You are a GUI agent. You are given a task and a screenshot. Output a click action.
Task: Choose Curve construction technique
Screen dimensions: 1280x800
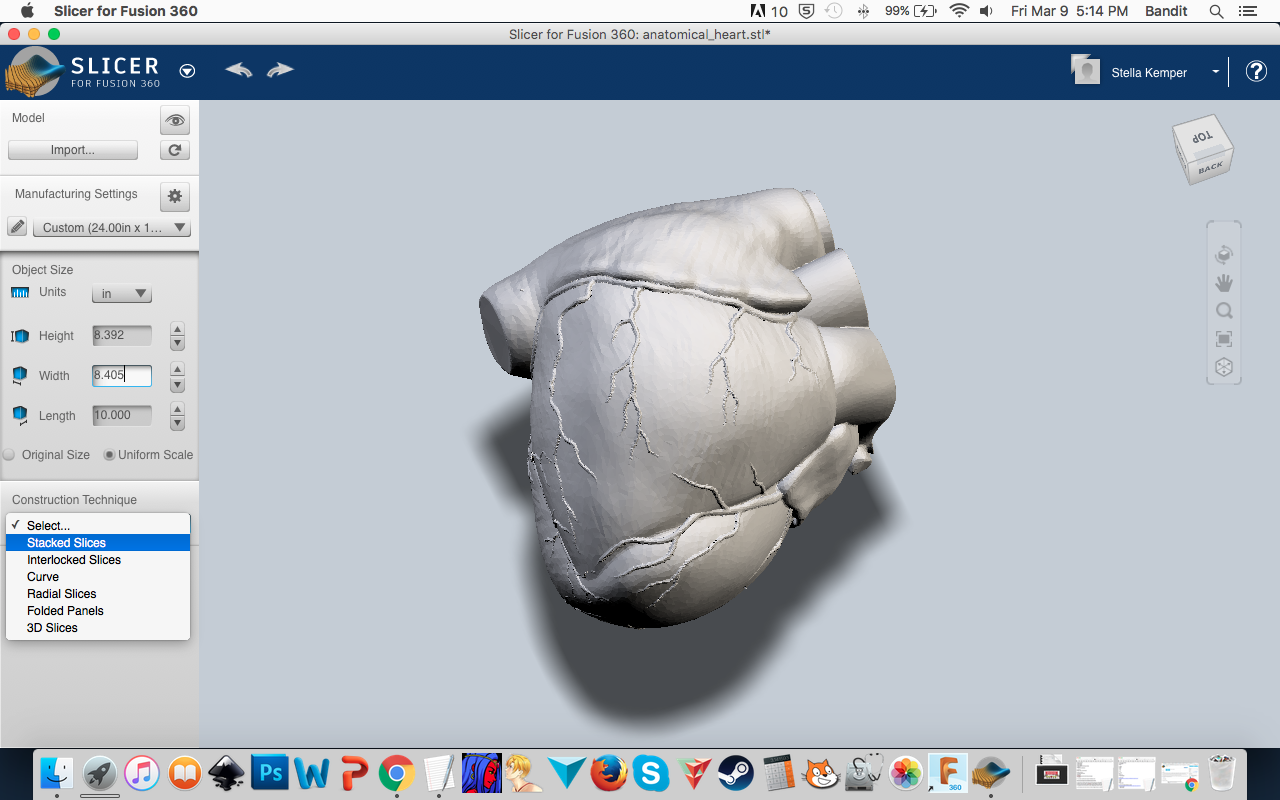(98, 577)
